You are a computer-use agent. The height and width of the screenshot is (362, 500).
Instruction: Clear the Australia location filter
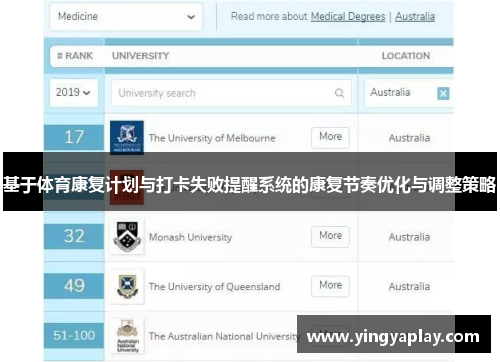tap(443, 93)
